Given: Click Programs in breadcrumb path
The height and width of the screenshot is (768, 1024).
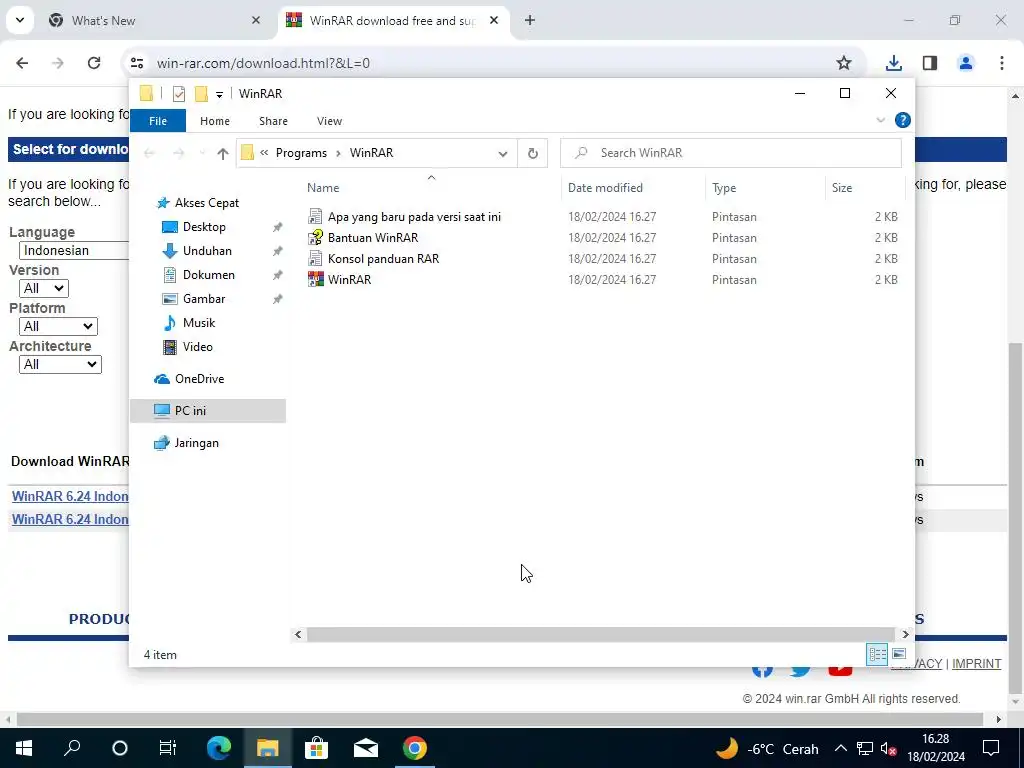Looking at the screenshot, I should click(x=301, y=153).
